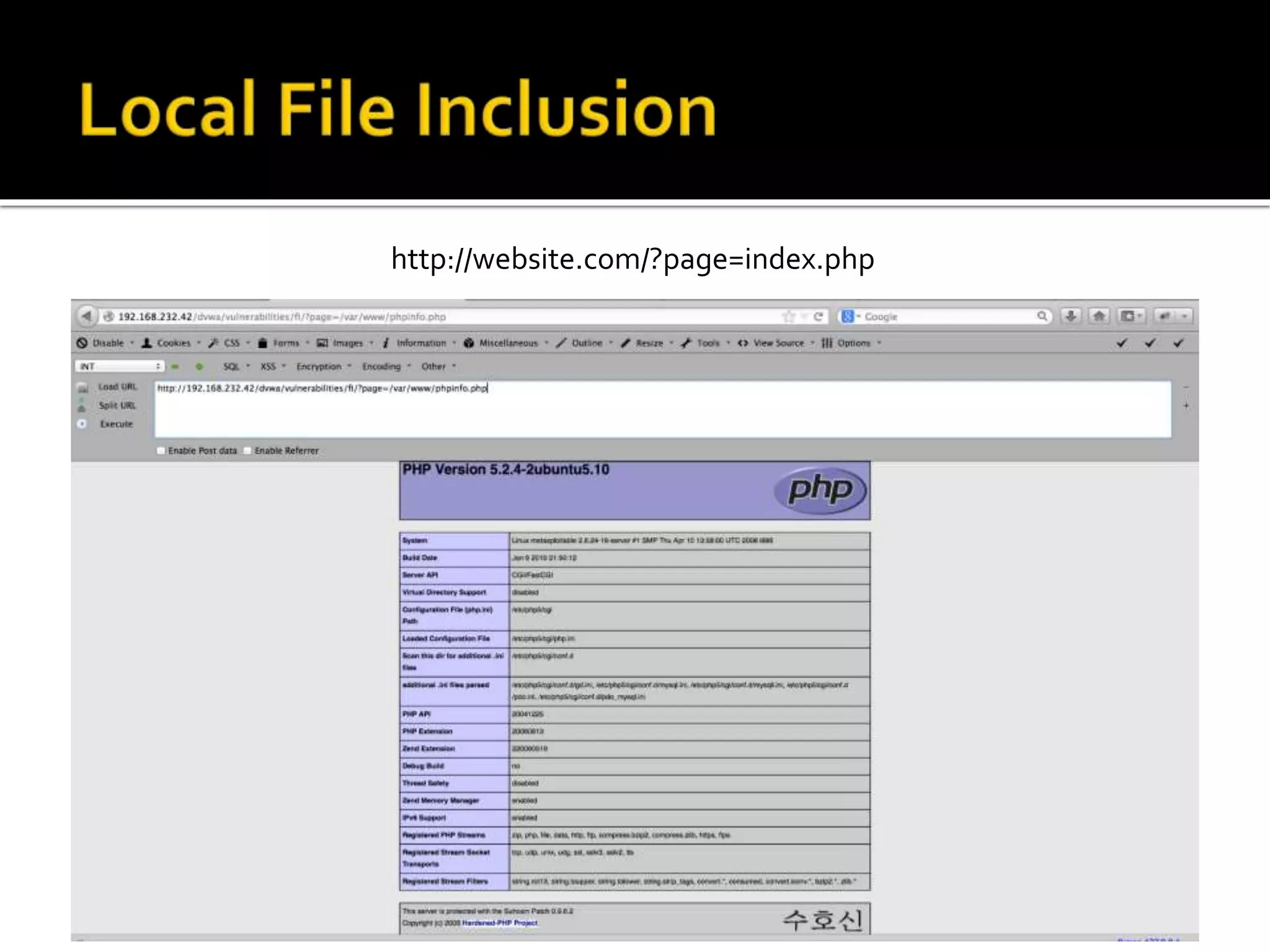Open the Forms toolbar menu
Screen dimensions: 1270x952
click(x=285, y=343)
